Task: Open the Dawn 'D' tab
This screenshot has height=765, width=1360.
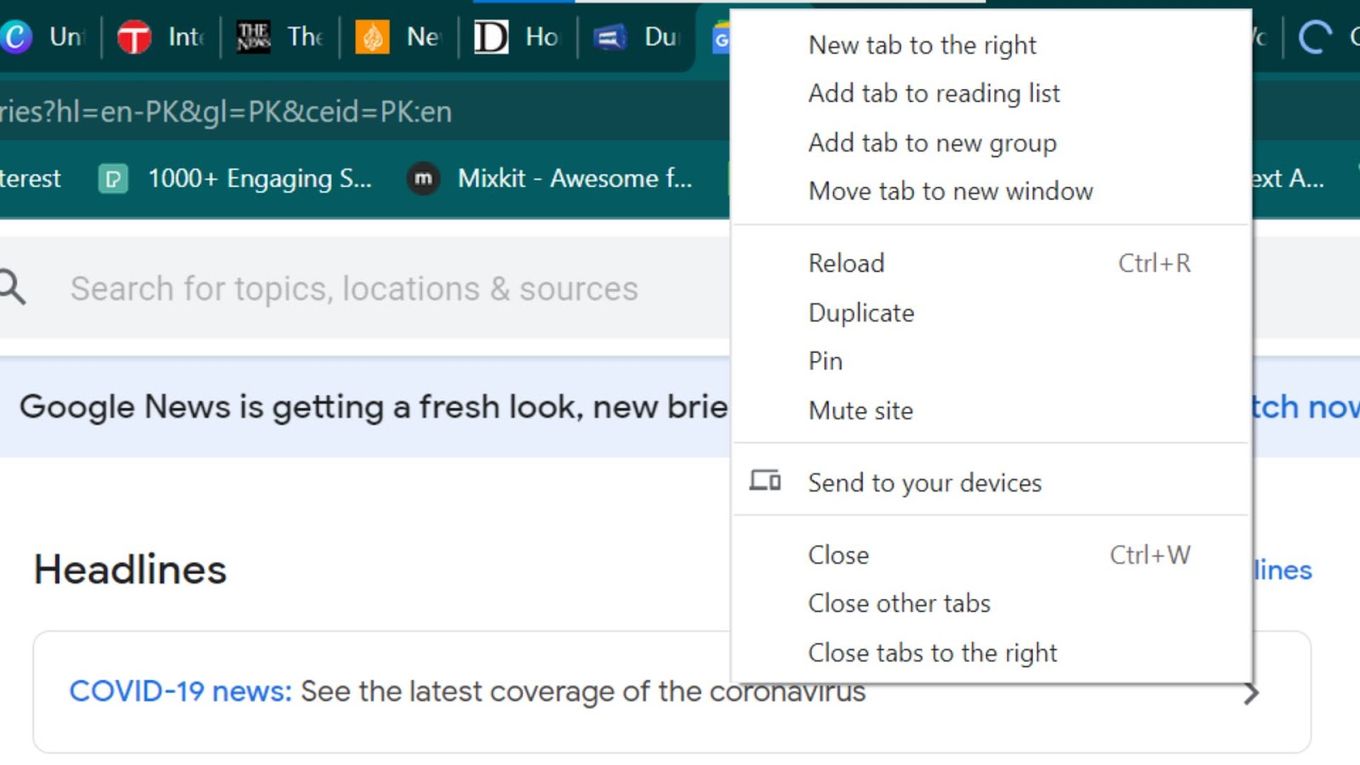Action: coord(516,38)
